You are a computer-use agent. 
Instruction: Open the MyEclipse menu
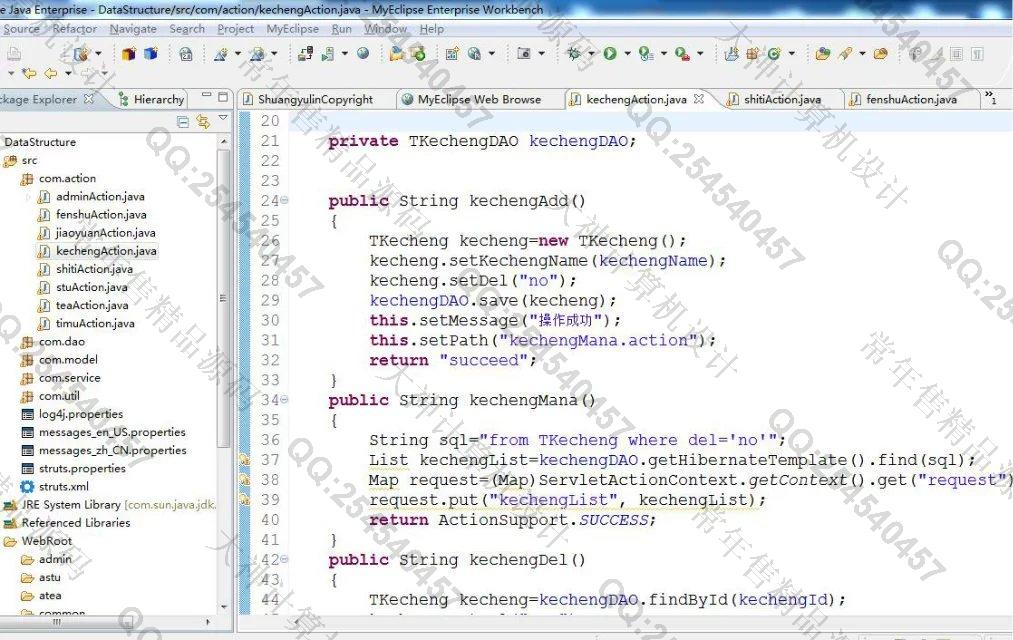point(293,29)
